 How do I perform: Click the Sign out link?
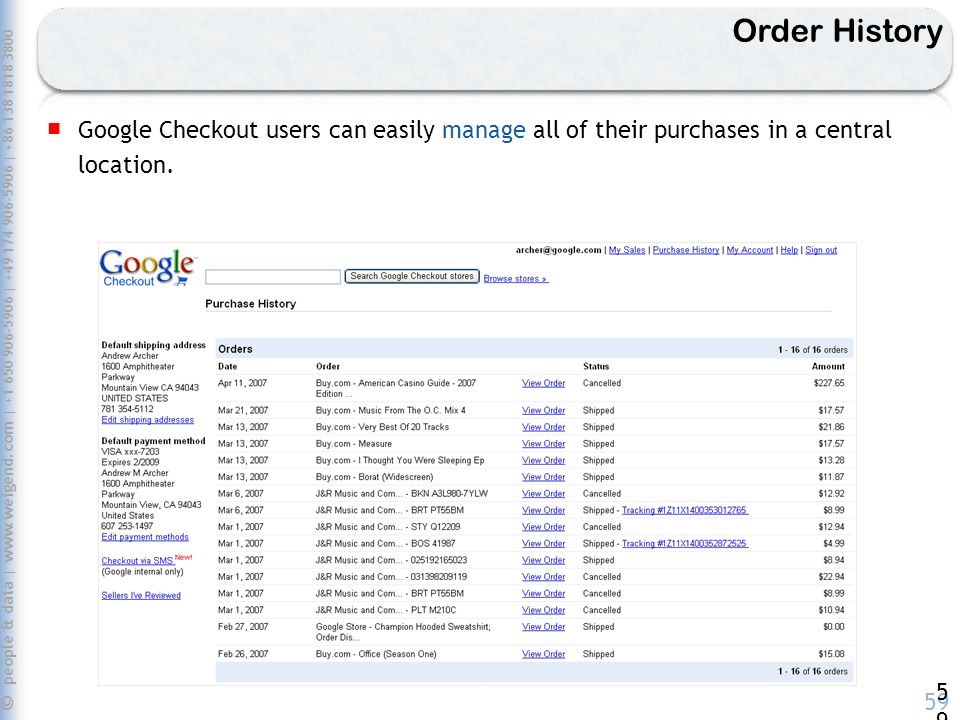821,250
